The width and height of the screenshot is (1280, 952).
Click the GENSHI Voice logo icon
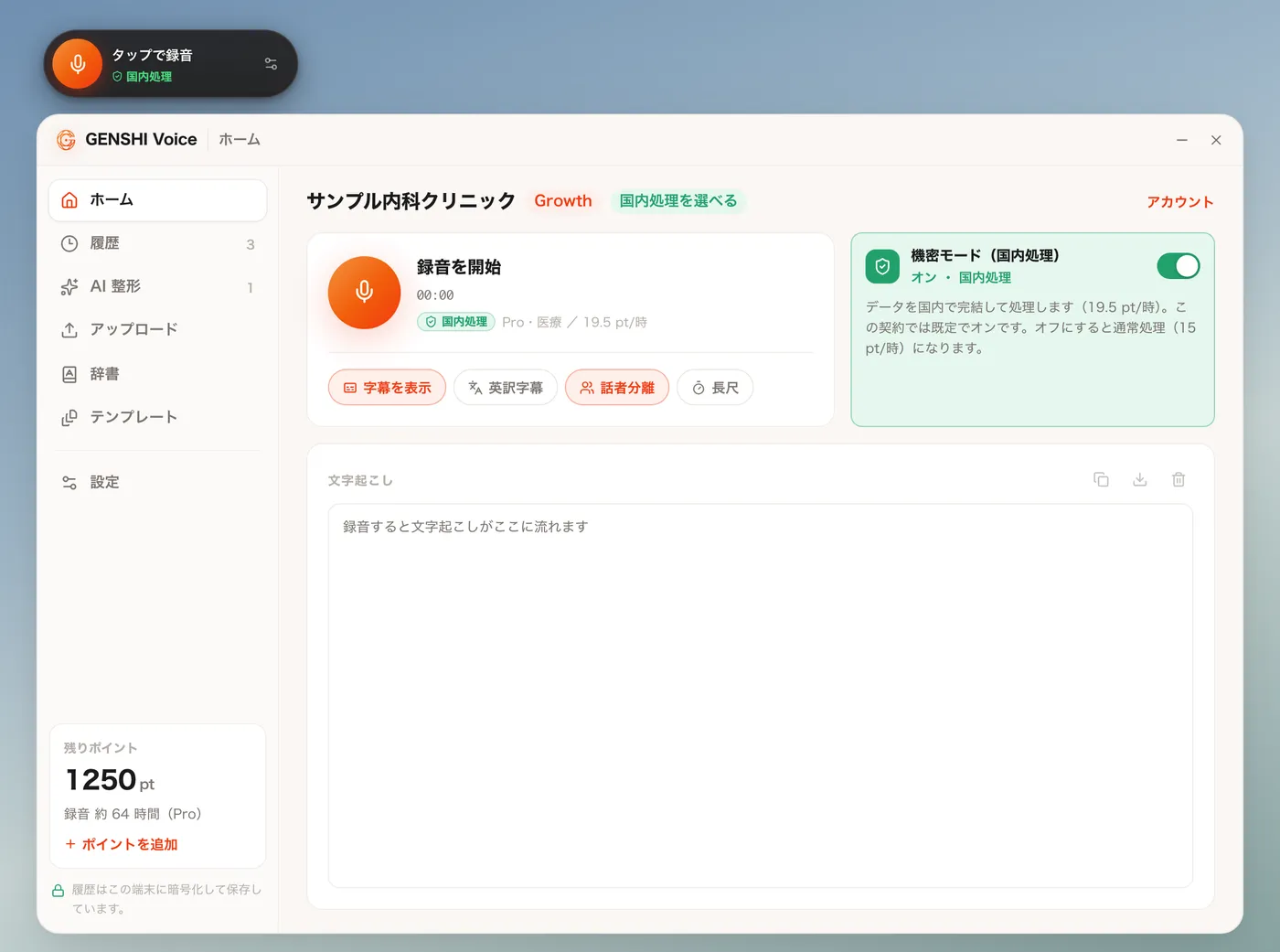[x=67, y=140]
